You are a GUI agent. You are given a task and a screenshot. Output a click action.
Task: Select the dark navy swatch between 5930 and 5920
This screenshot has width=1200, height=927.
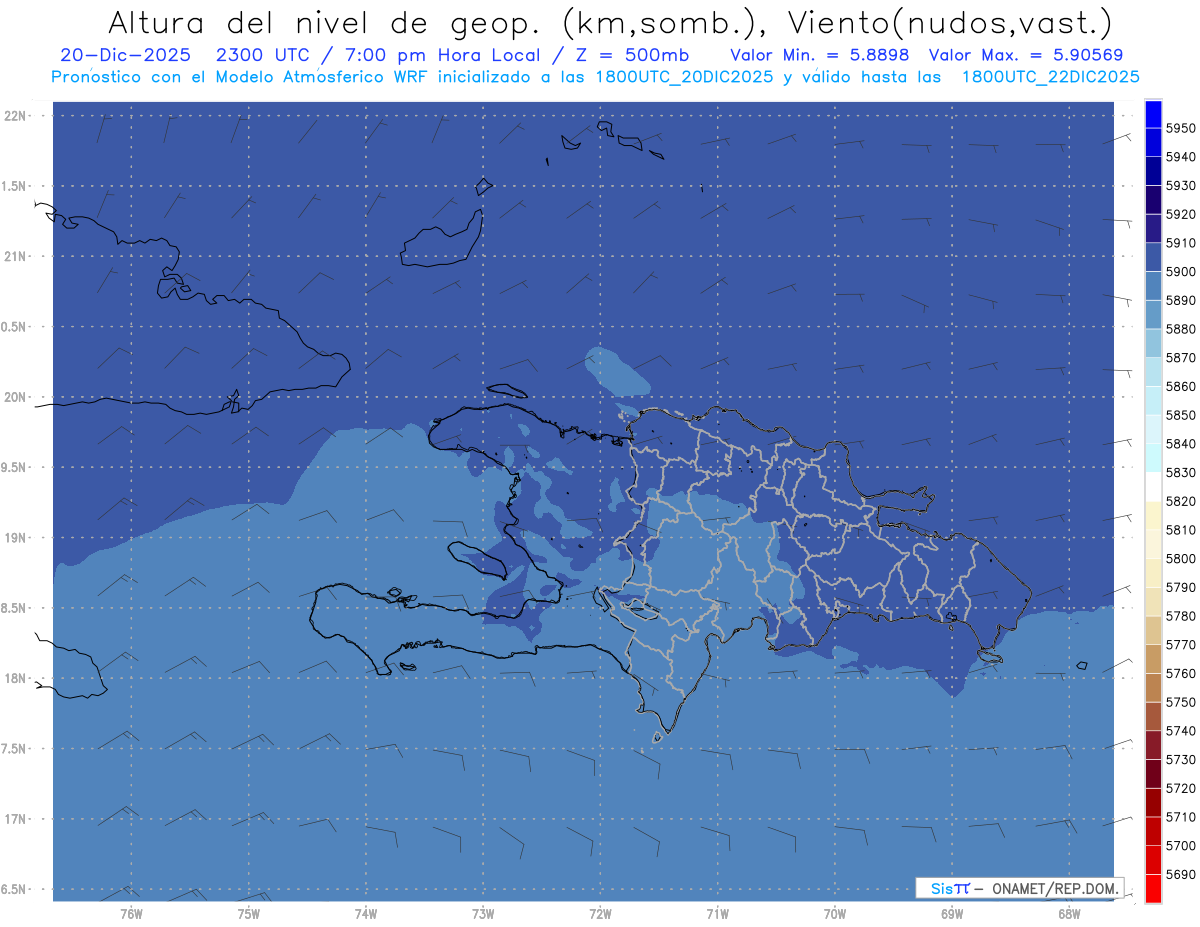point(1153,200)
